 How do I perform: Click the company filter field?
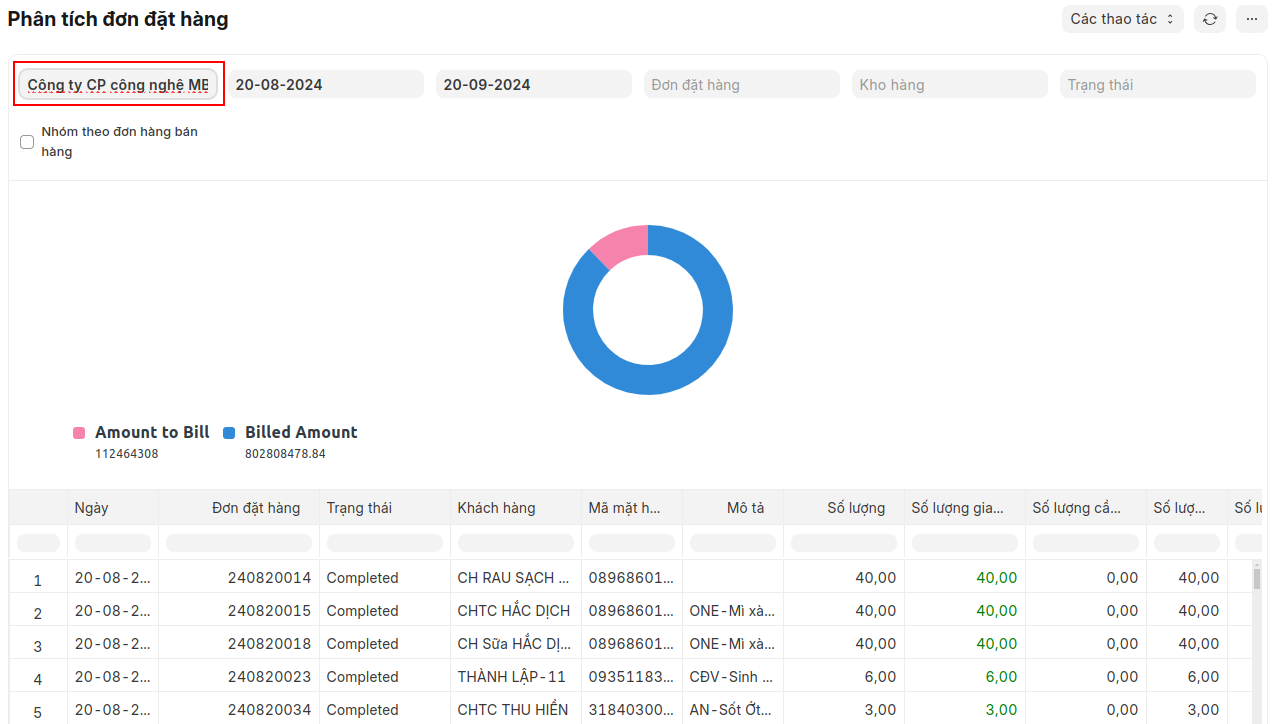tap(118, 85)
